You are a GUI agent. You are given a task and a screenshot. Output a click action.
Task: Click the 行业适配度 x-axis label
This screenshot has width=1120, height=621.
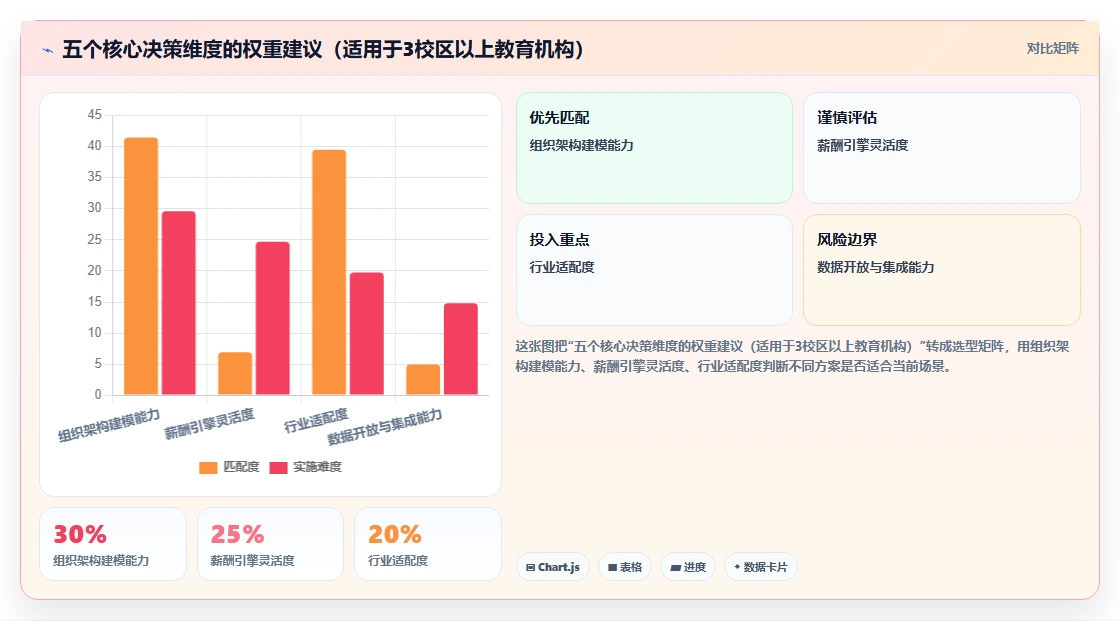click(x=316, y=420)
